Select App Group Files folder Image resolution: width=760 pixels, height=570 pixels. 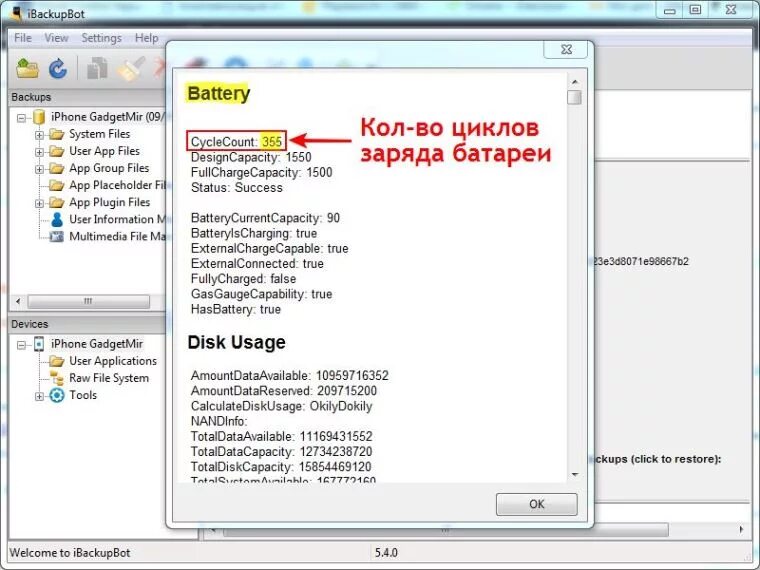(x=109, y=168)
